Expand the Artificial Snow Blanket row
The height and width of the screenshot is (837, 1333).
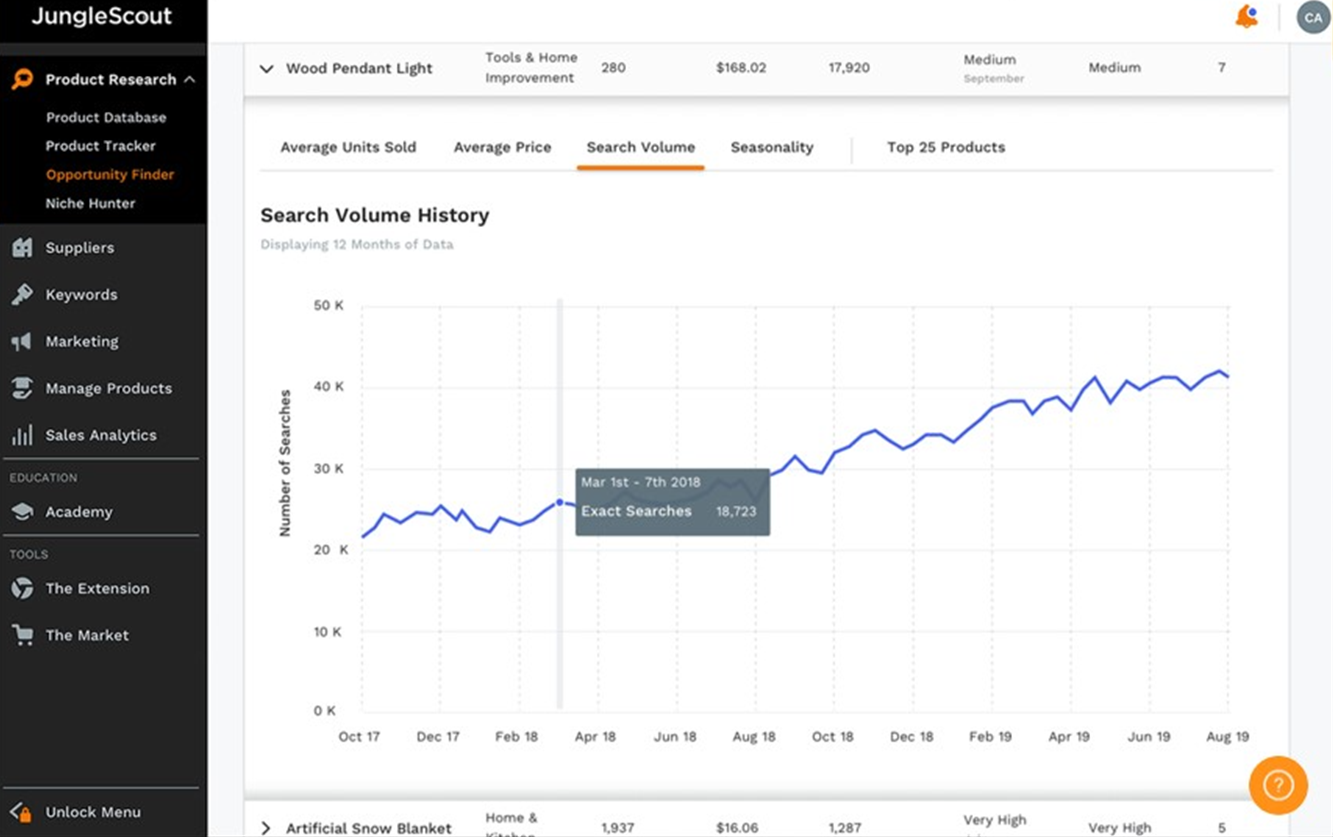click(265, 828)
